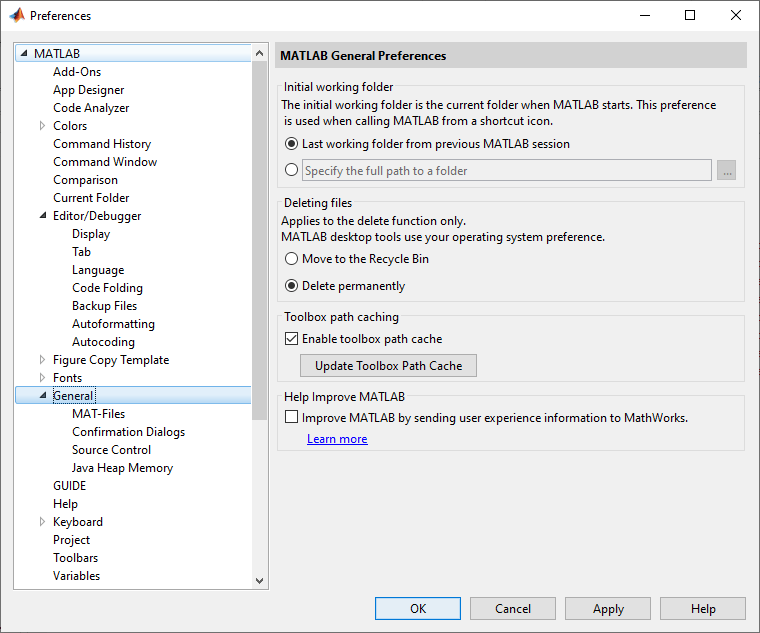
Task: Open Code Analyzer preferences
Action: coord(91,108)
